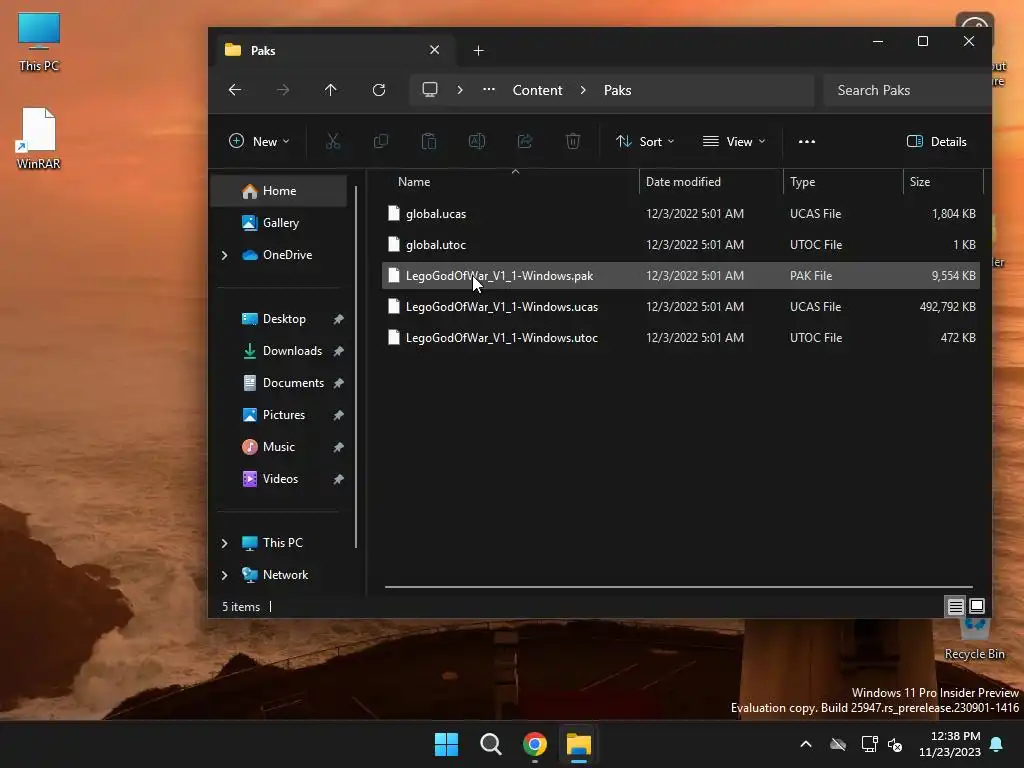Click the Delete trash can icon

pyautogui.click(x=573, y=141)
